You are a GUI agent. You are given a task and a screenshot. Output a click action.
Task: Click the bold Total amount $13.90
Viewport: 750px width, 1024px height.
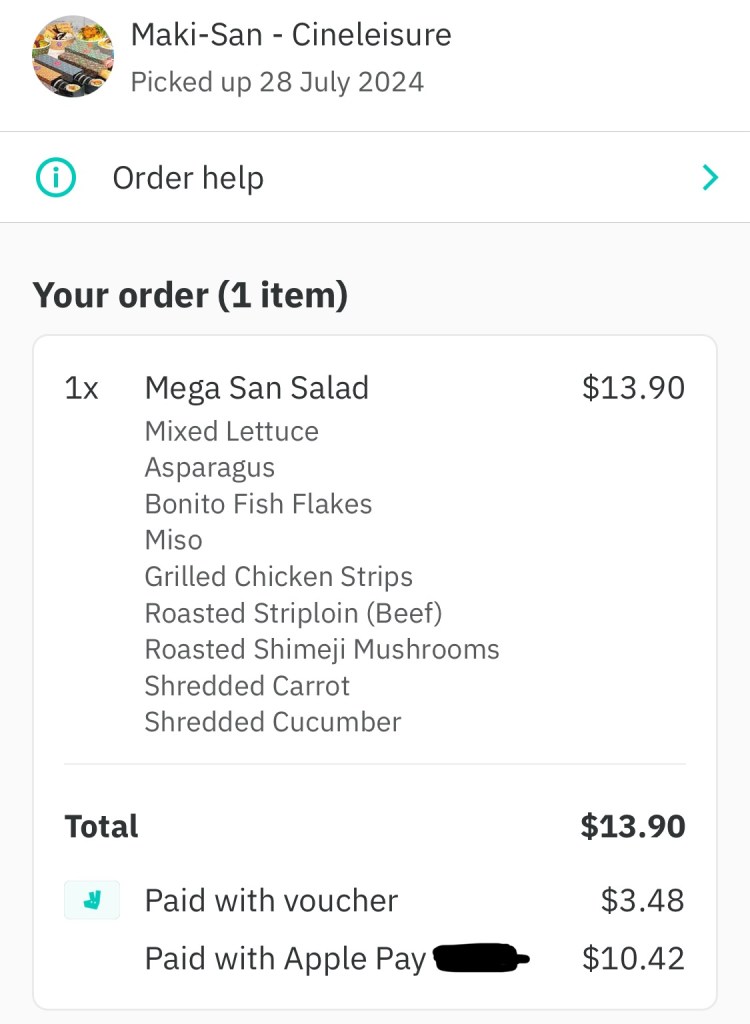(633, 826)
